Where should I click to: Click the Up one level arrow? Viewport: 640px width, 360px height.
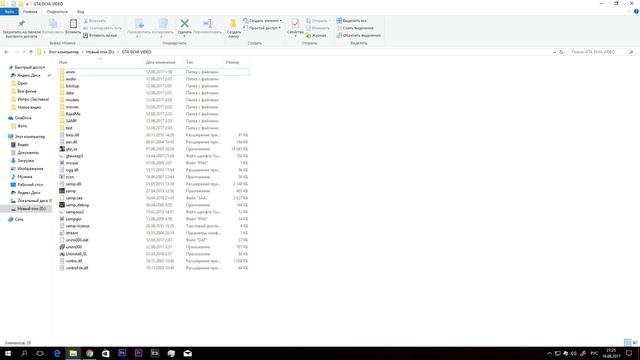click(x=31, y=52)
